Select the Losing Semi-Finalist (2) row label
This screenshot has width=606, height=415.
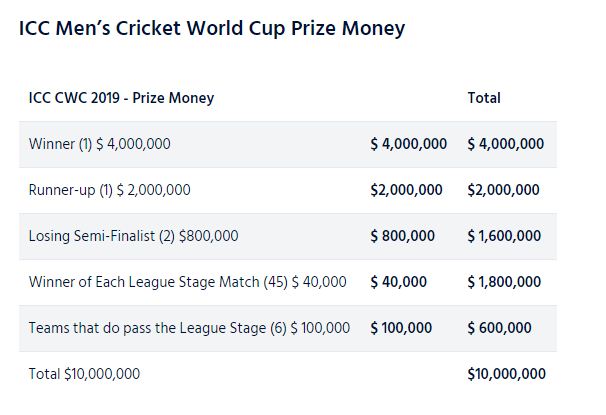pyautogui.click(x=134, y=236)
